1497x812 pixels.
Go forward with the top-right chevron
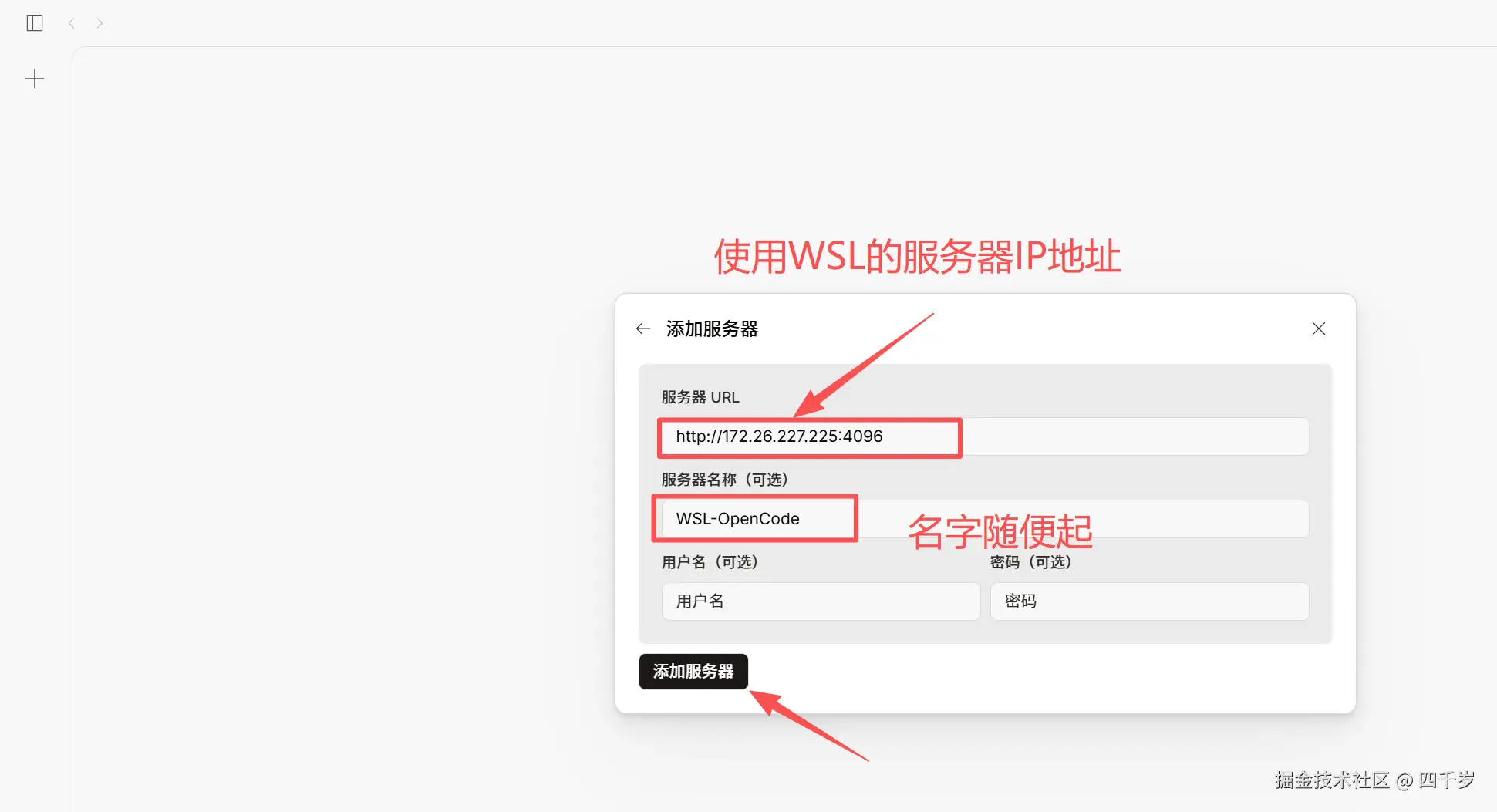tap(99, 23)
